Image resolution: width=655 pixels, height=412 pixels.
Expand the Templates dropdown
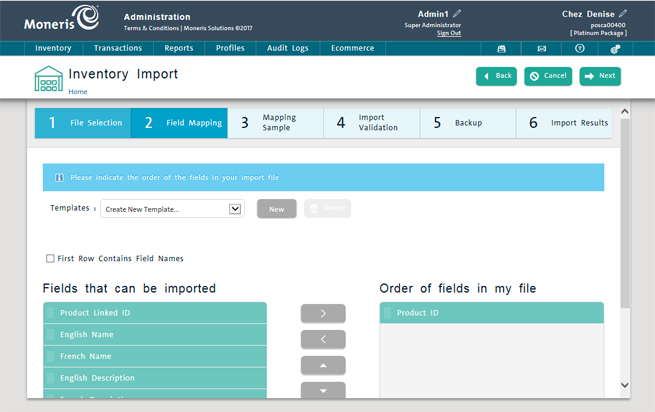pyautogui.click(x=235, y=209)
